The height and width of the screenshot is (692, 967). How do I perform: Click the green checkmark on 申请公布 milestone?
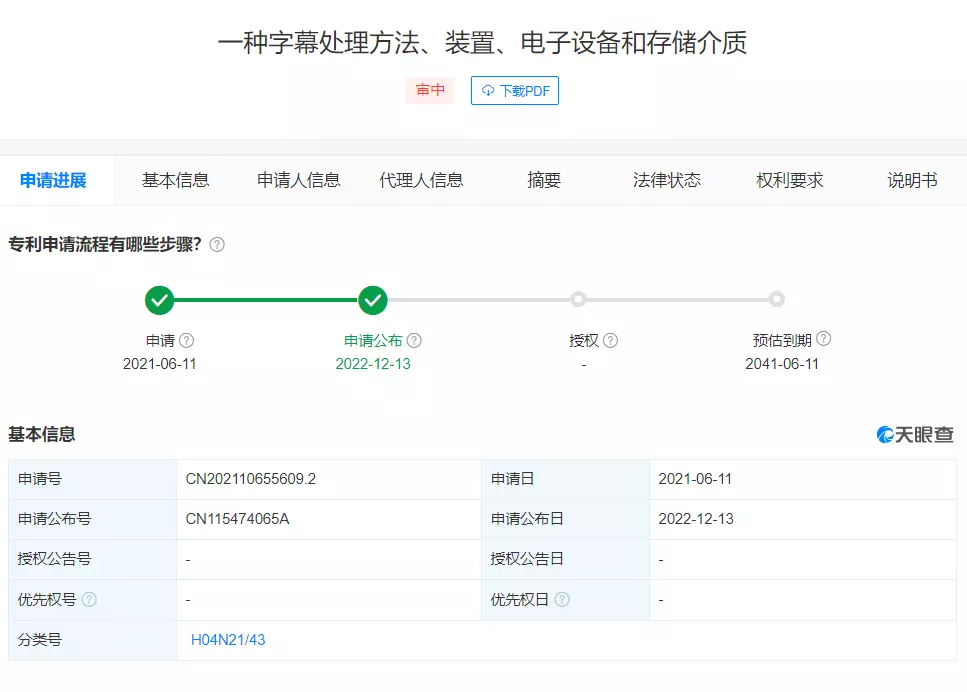(373, 299)
